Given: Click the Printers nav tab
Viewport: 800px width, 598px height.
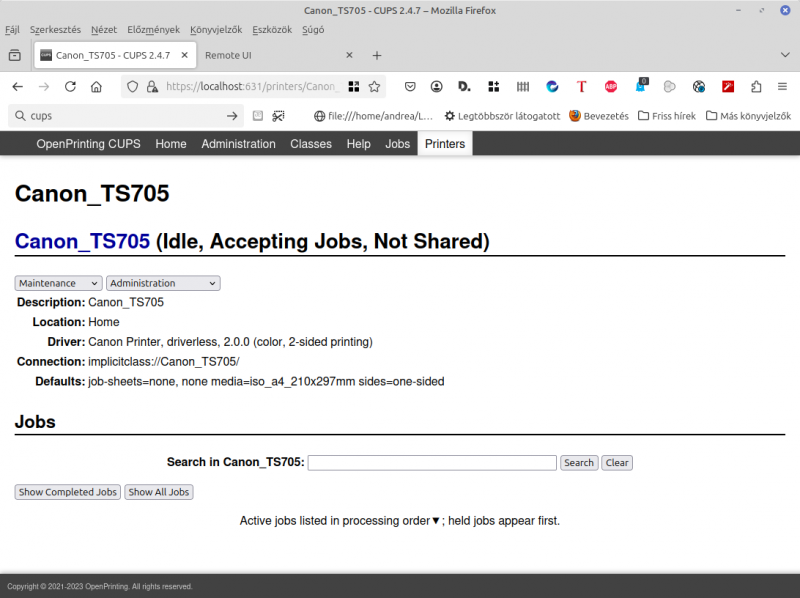Looking at the screenshot, I should [445, 144].
